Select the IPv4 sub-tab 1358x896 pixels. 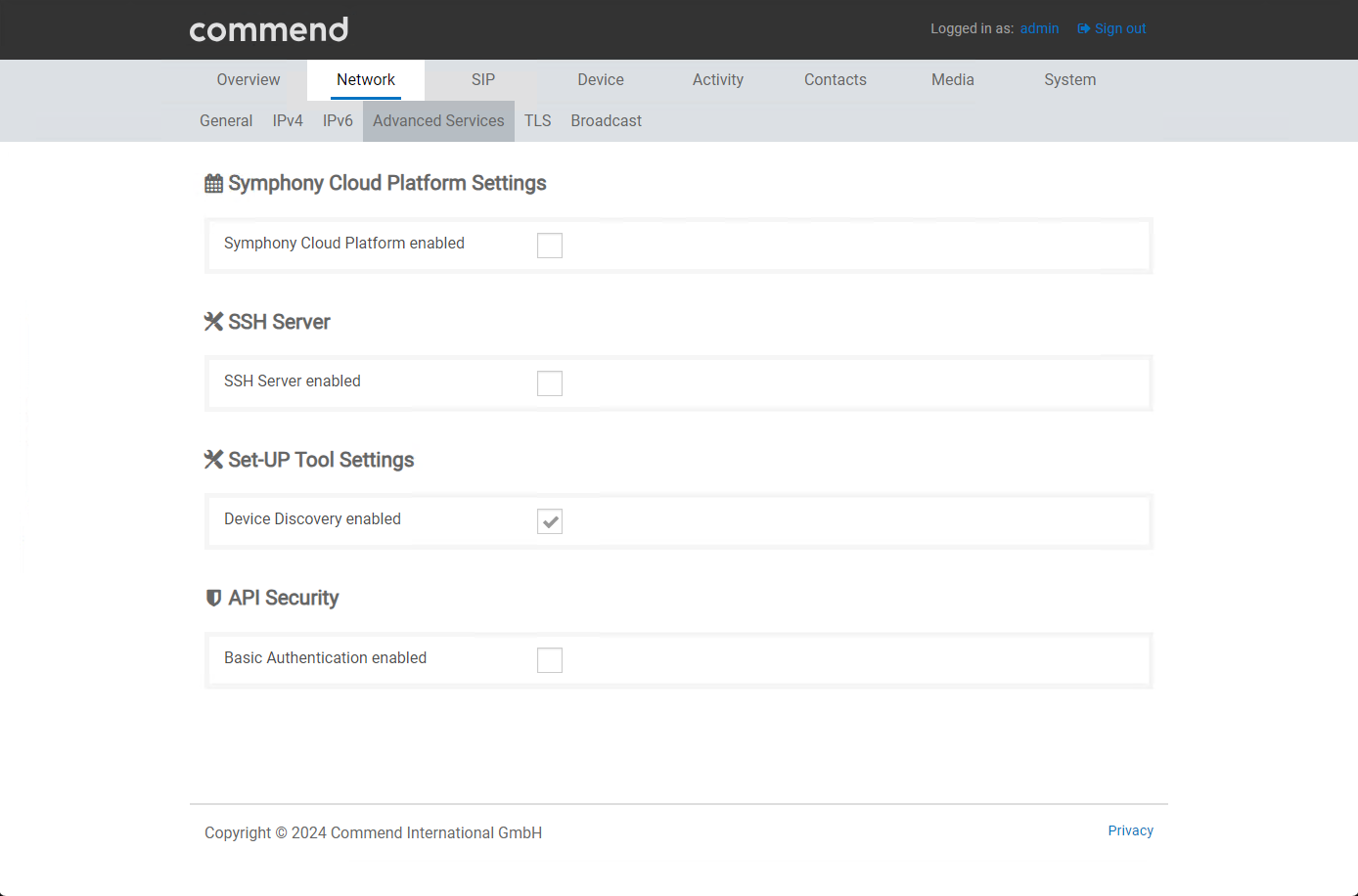[x=288, y=121]
